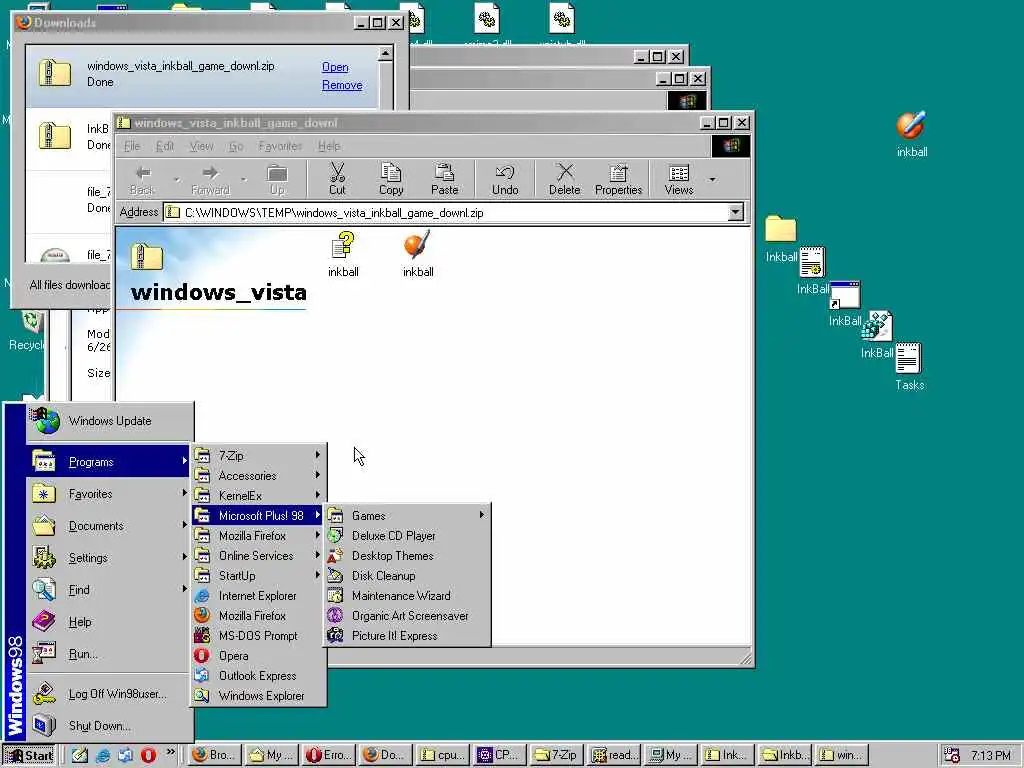
Task: Open the Favorites menu in the window
Action: (x=280, y=146)
